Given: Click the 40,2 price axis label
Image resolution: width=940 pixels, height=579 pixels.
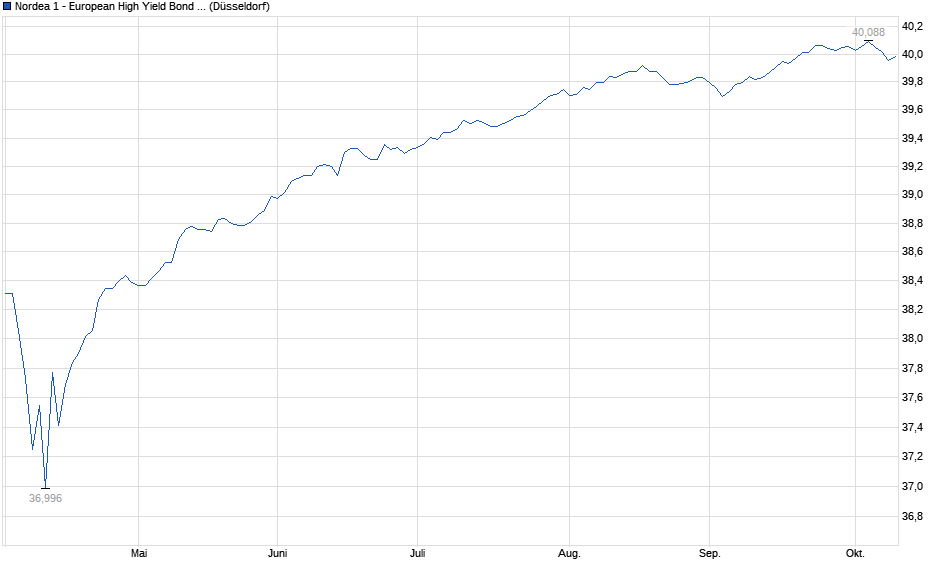Looking at the screenshot, I should click(912, 26).
